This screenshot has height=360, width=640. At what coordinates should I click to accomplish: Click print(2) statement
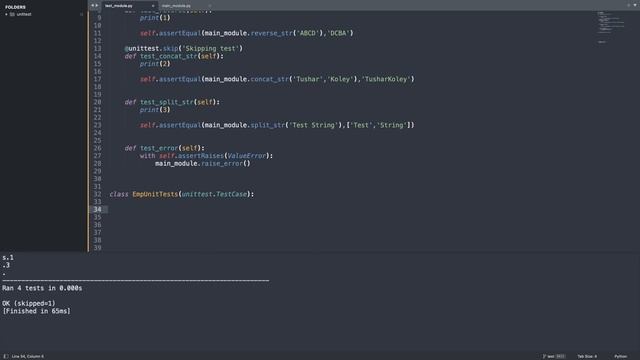tap(155, 64)
